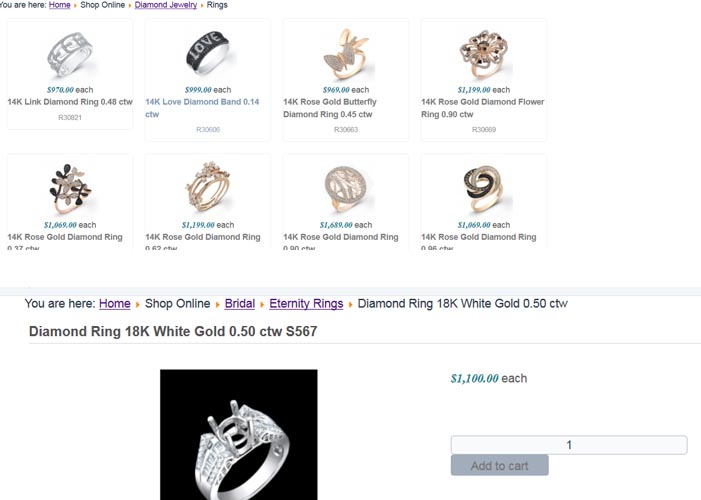Viewport: 701px width, 500px height.
Task: Open Diamond Jewelry breadcrumb link
Action: 166,5
